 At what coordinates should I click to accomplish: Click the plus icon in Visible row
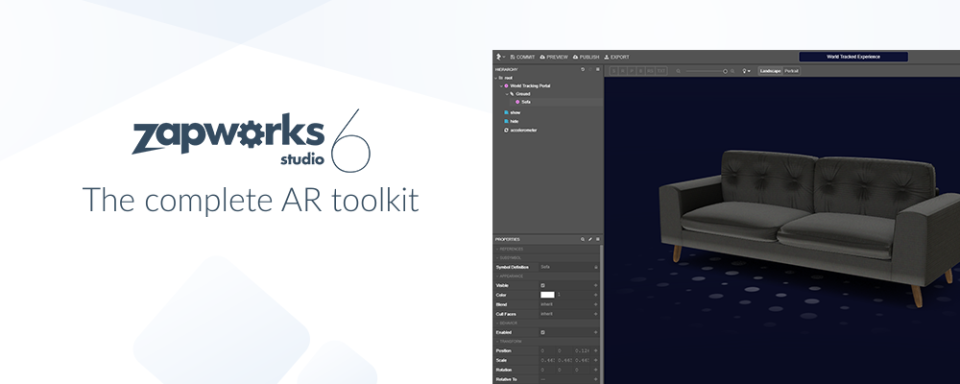tap(596, 285)
